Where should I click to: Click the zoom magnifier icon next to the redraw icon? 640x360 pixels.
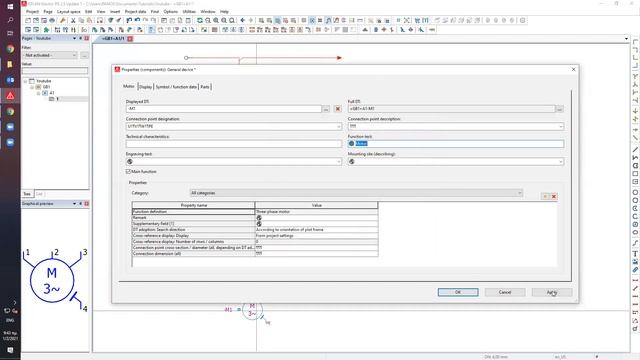[208, 20]
